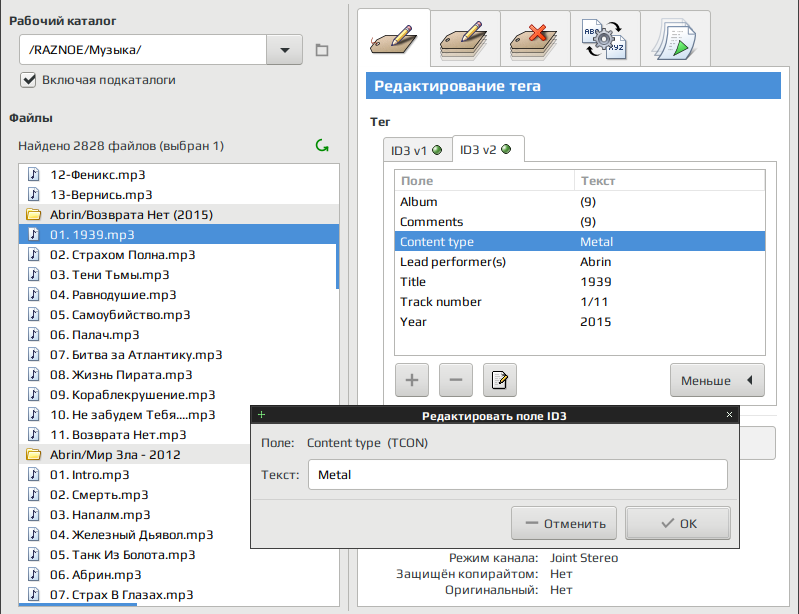The width and height of the screenshot is (799, 614).
Task: Close the Редактировать поле ID3 dialog
Action: click(729, 415)
